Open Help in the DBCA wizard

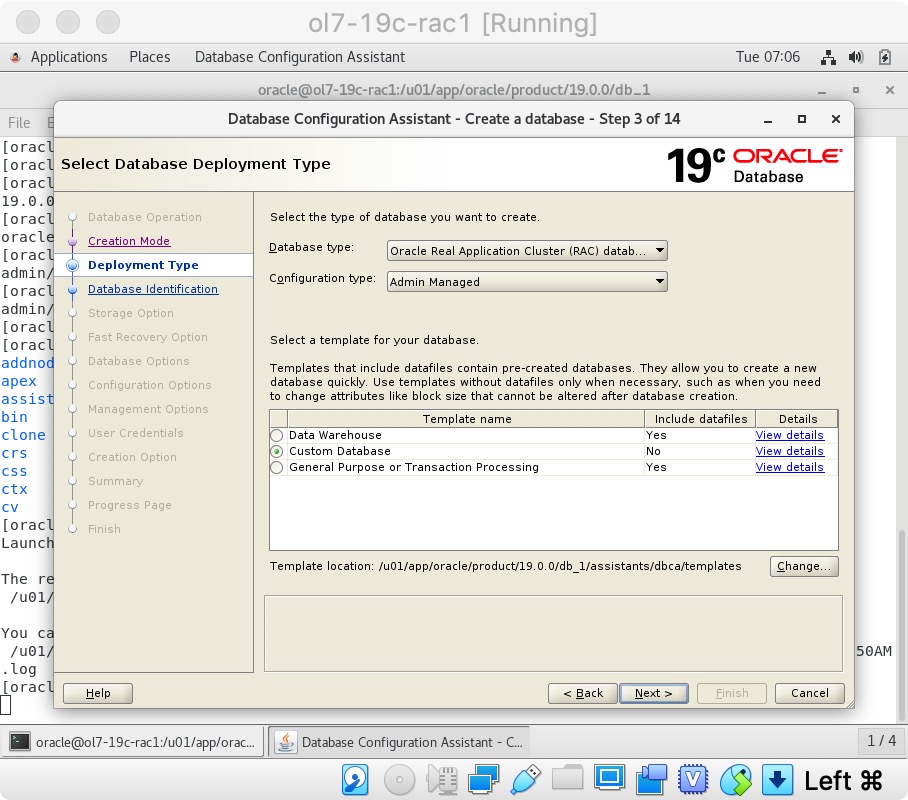point(98,693)
